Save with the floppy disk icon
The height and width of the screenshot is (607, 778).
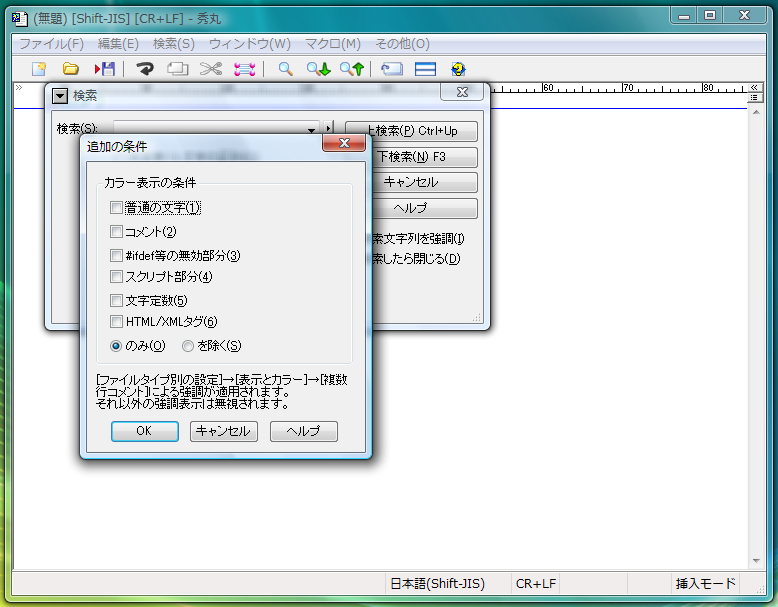pyautogui.click(x=105, y=68)
